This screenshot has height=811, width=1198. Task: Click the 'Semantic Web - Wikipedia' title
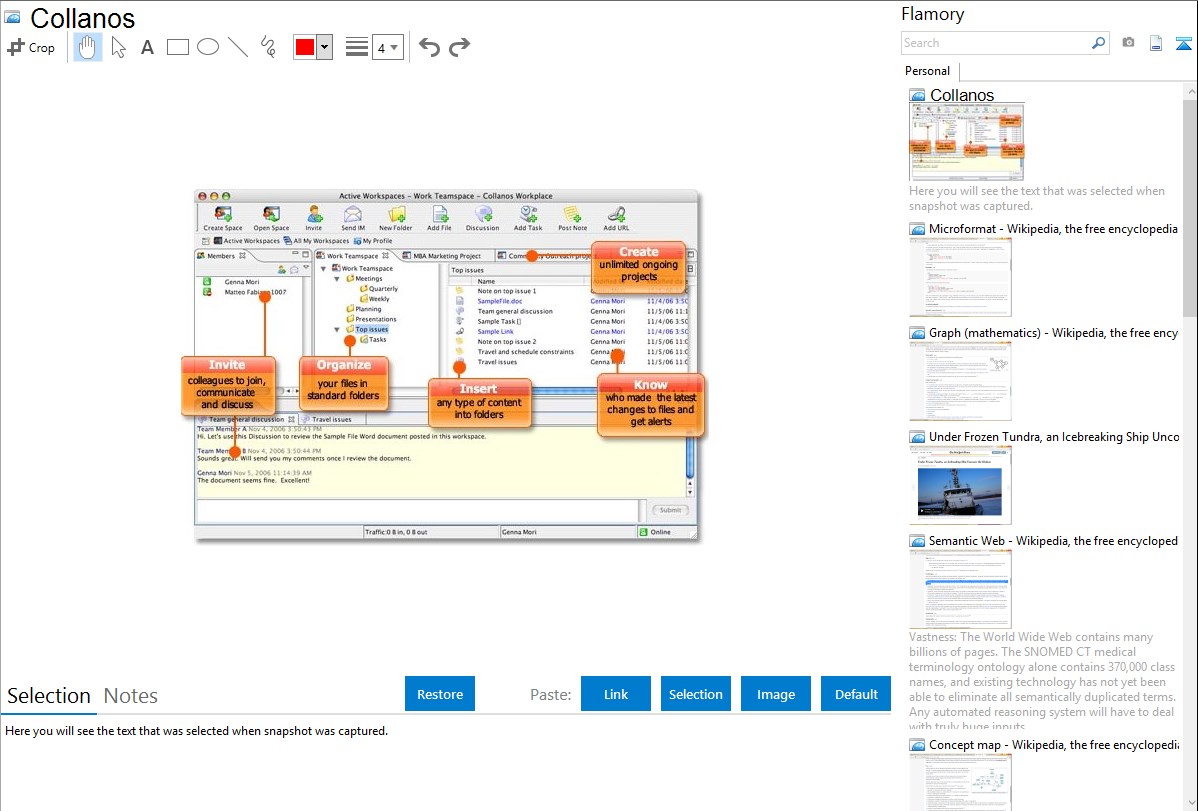(x=1053, y=540)
